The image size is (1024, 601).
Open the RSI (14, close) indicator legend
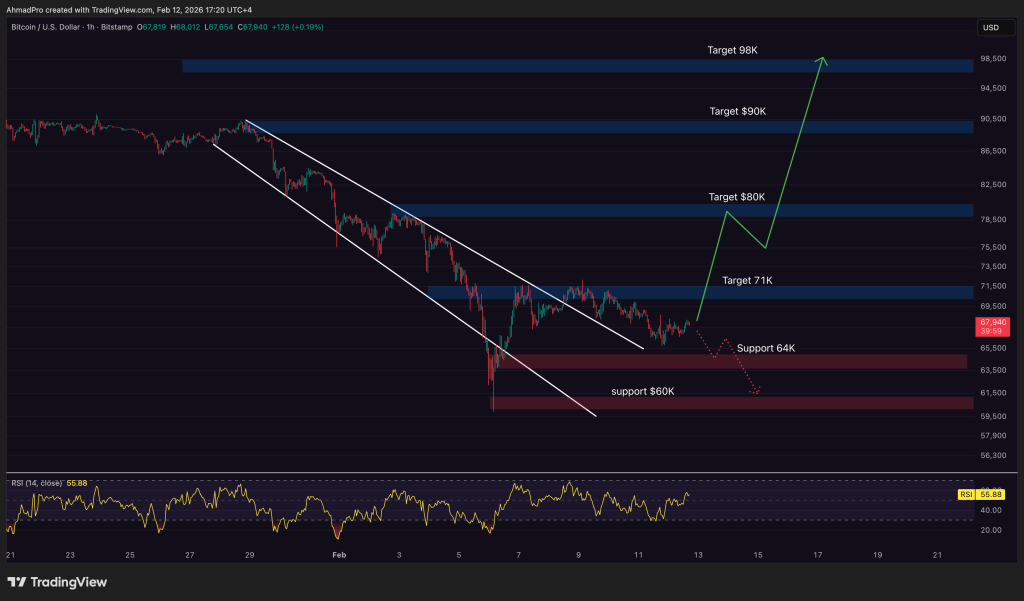pos(35,483)
